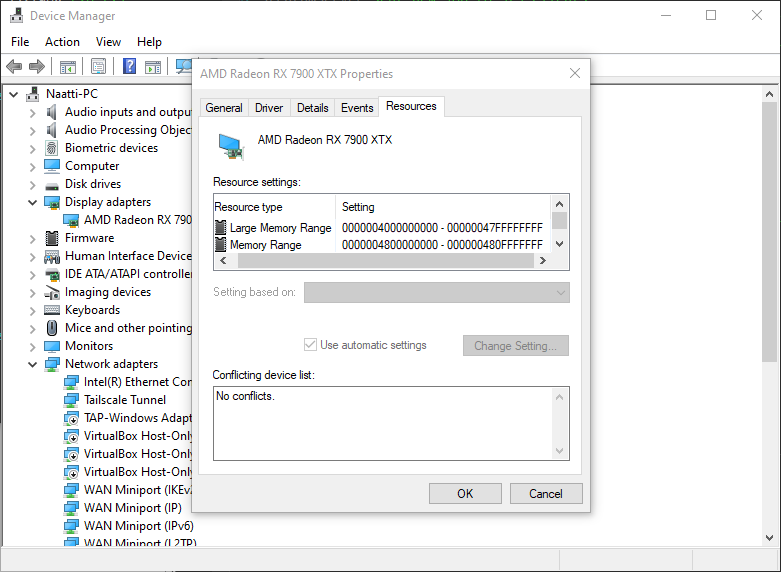Select the Resources tab
Image resolution: width=781 pixels, height=572 pixels.
411,106
